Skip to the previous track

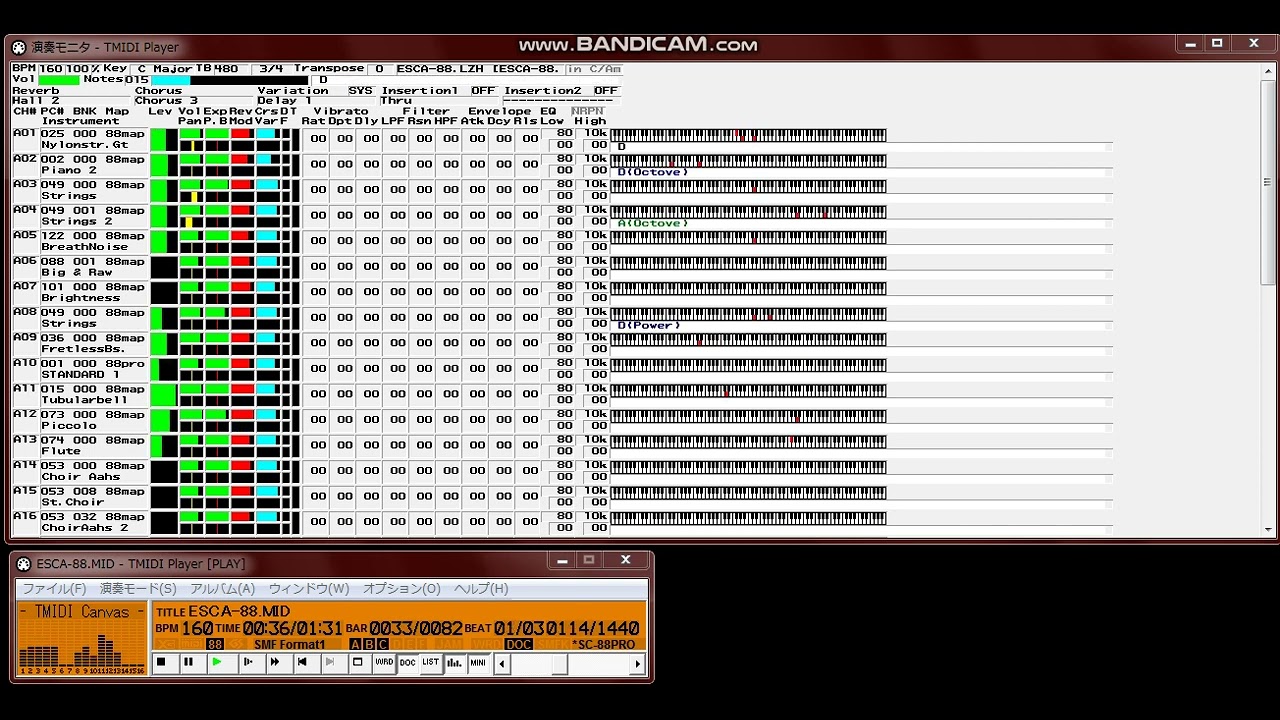point(302,662)
